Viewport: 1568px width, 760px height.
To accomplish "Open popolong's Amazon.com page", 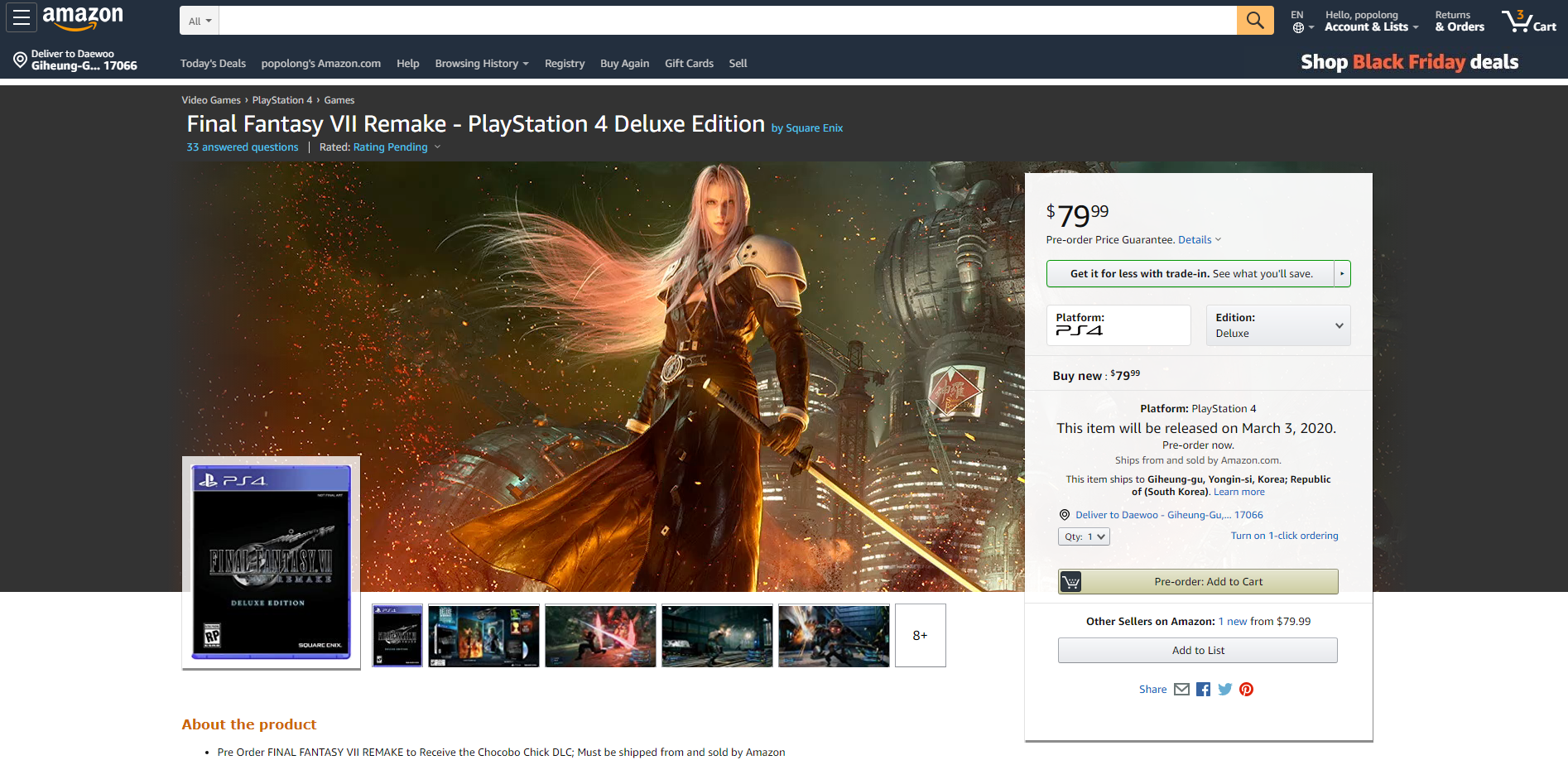I will point(321,64).
